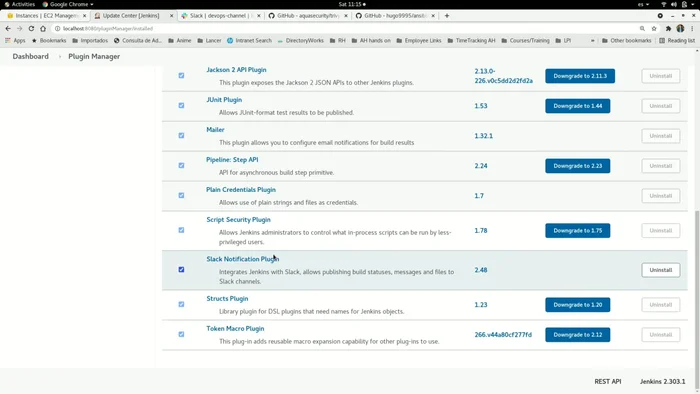
Task: Toggle the Structs Plugin checkbox
Action: pos(181,304)
